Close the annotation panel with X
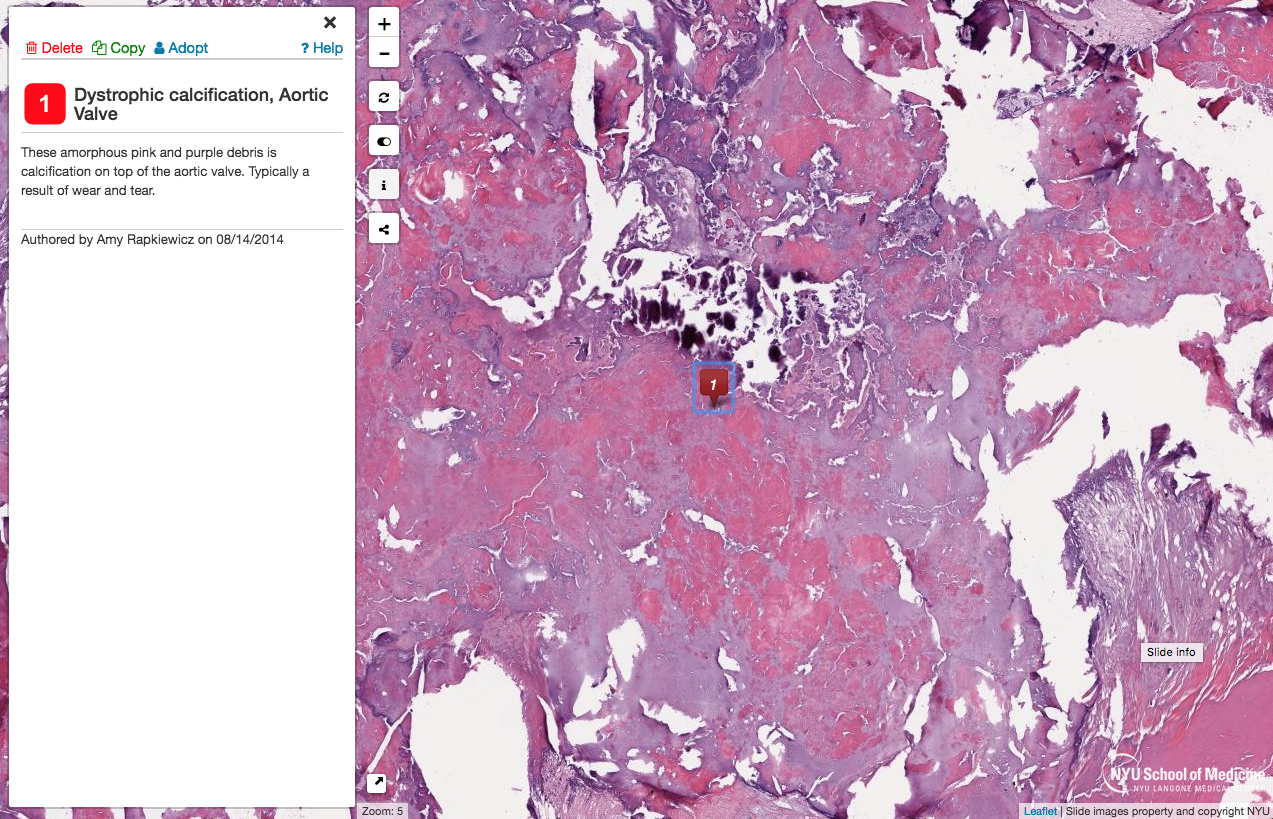The height and width of the screenshot is (819, 1273). (330, 23)
